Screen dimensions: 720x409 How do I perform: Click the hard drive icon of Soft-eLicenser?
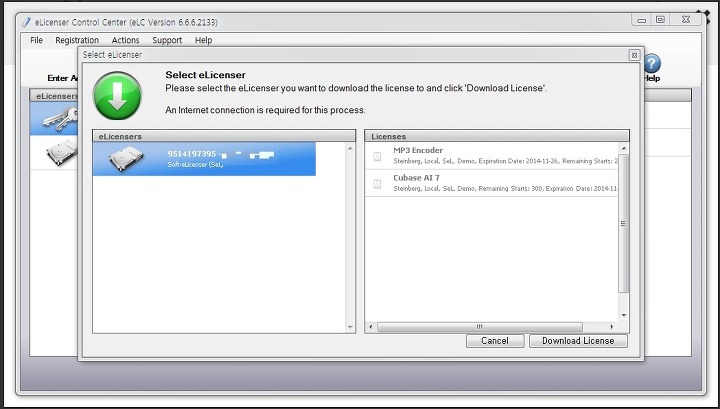click(x=126, y=159)
